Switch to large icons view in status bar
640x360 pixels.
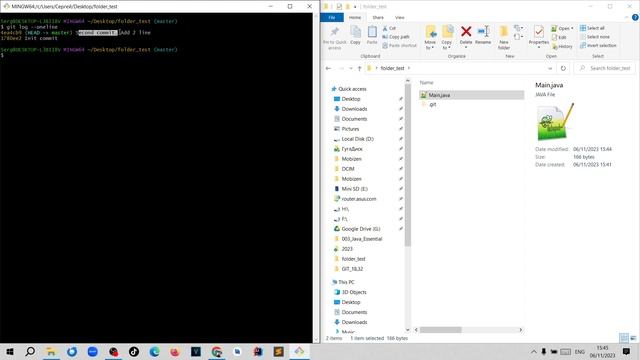point(633,338)
